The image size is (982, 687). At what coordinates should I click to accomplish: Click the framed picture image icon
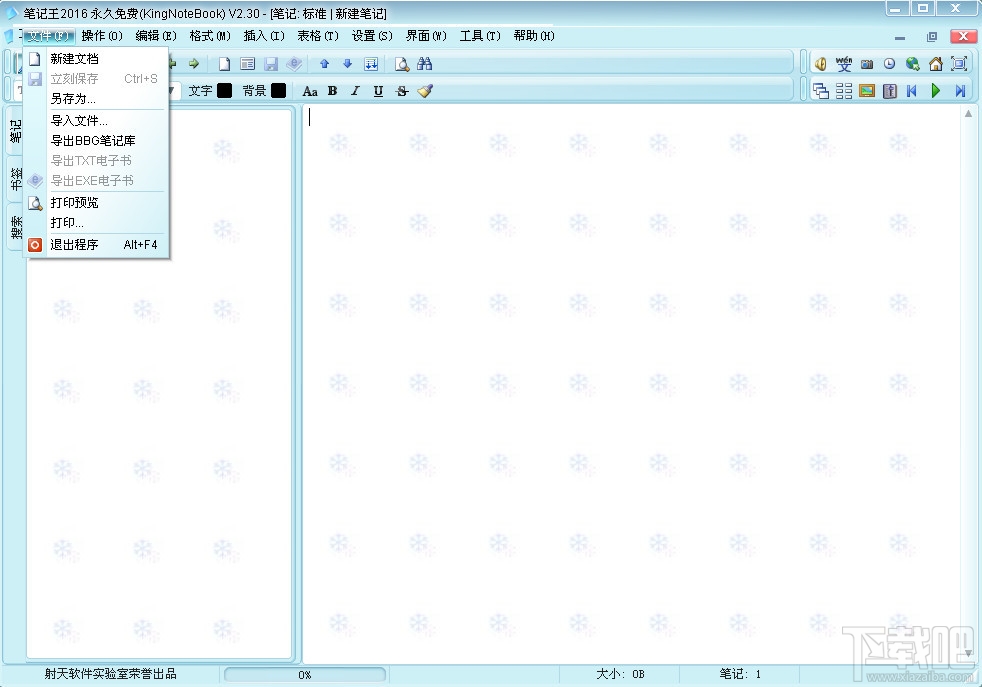(867, 91)
